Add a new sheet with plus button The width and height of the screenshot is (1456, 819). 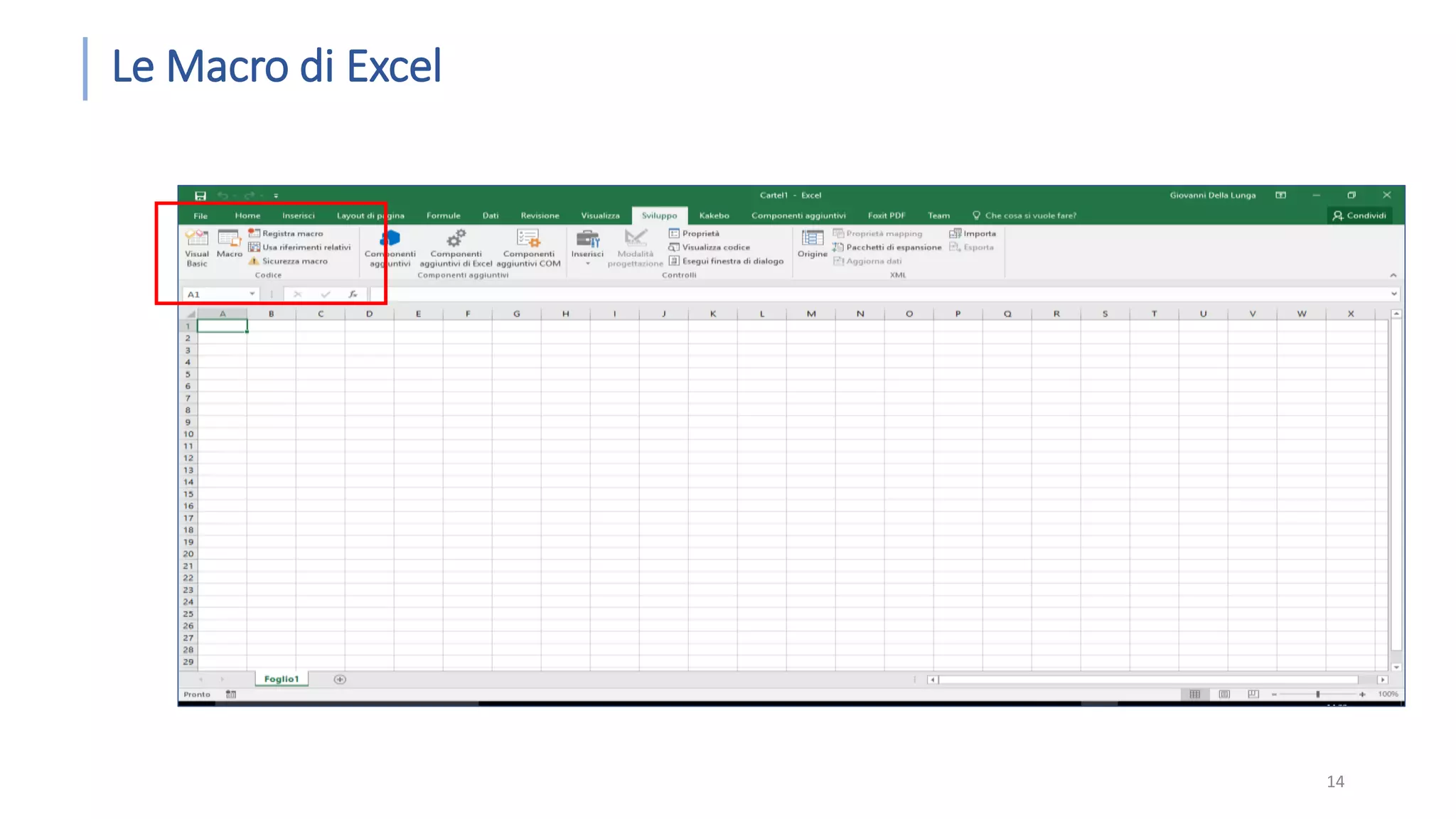click(340, 679)
